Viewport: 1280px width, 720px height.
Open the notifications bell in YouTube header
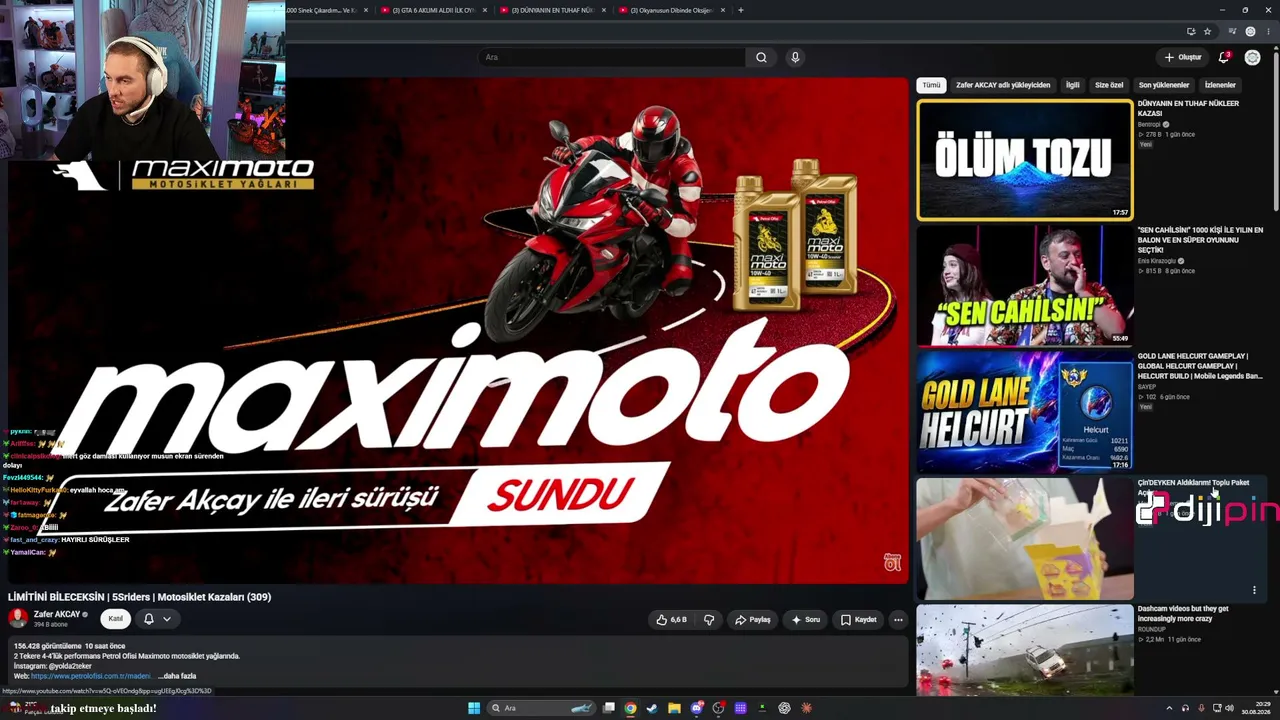(x=1224, y=57)
